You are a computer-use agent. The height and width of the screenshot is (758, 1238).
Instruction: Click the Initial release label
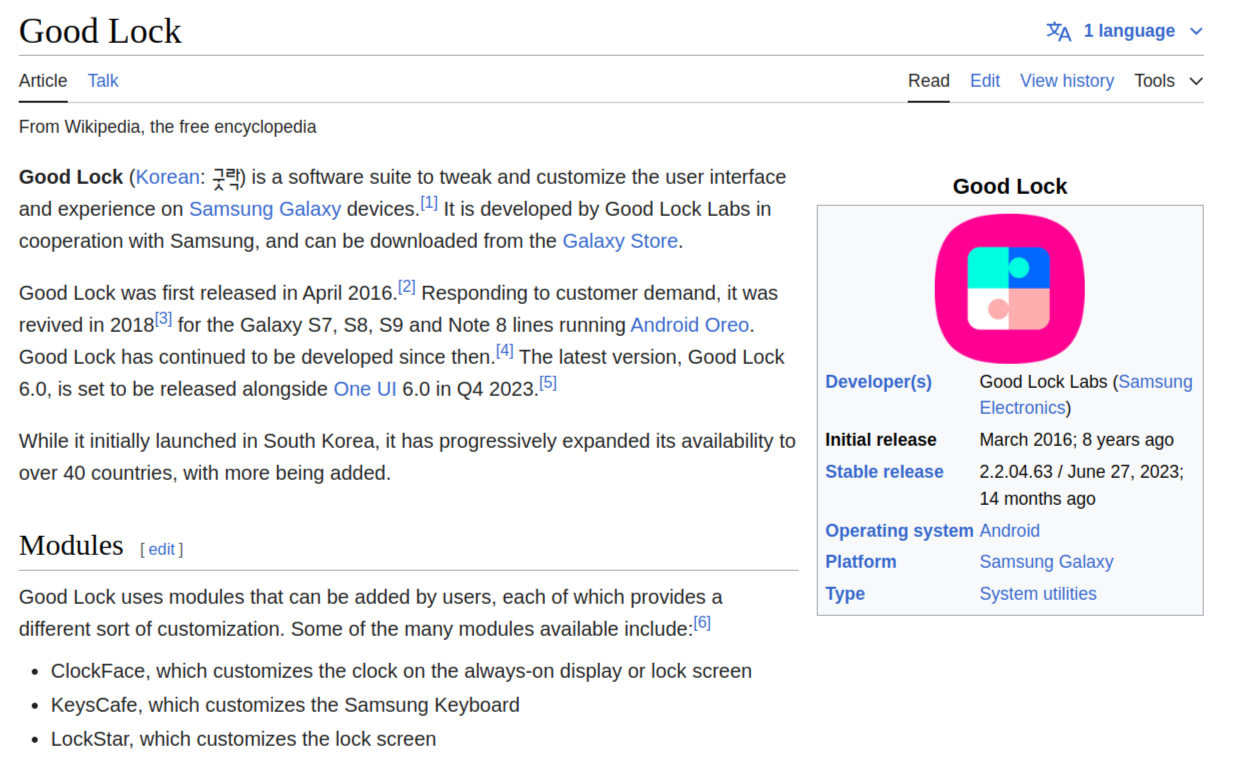point(881,440)
